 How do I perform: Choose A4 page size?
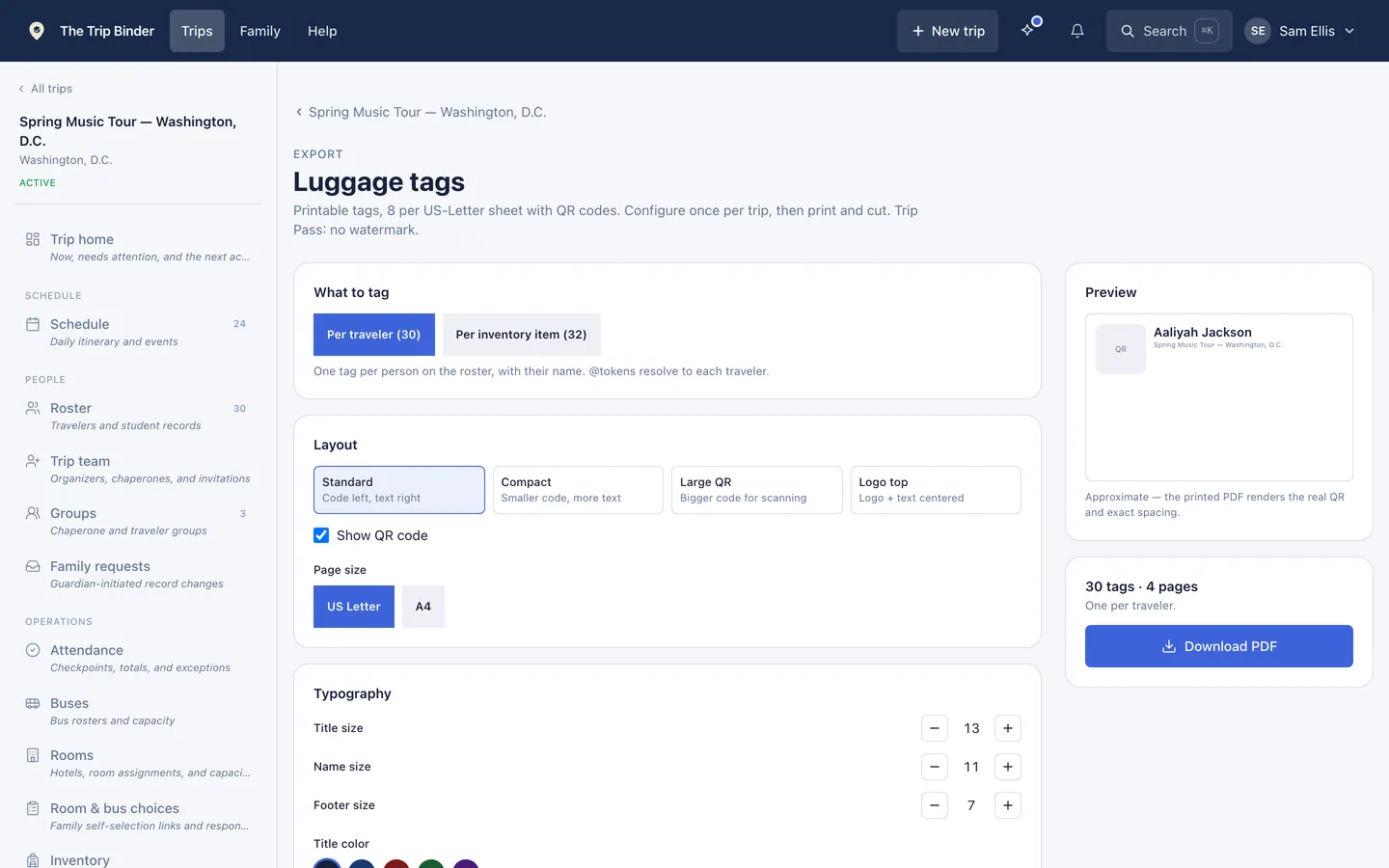click(423, 607)
